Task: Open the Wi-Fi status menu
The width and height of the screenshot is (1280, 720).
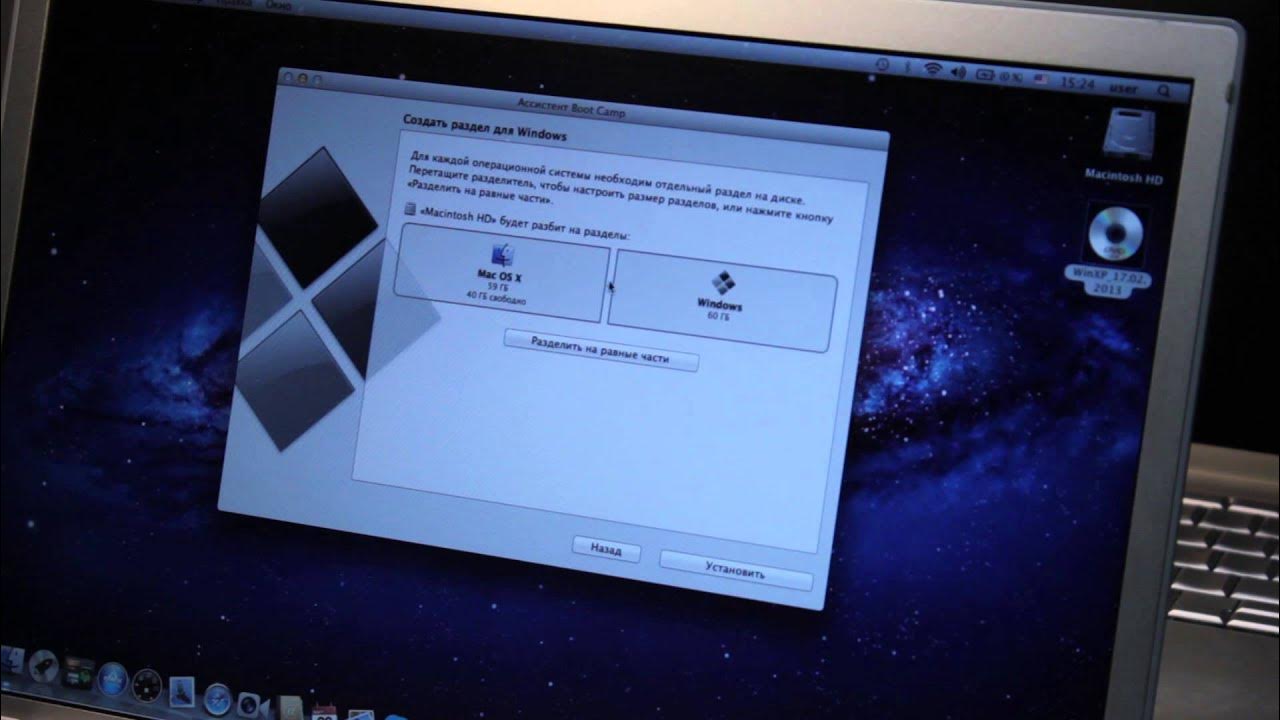Action: click(x=933, y=68)
